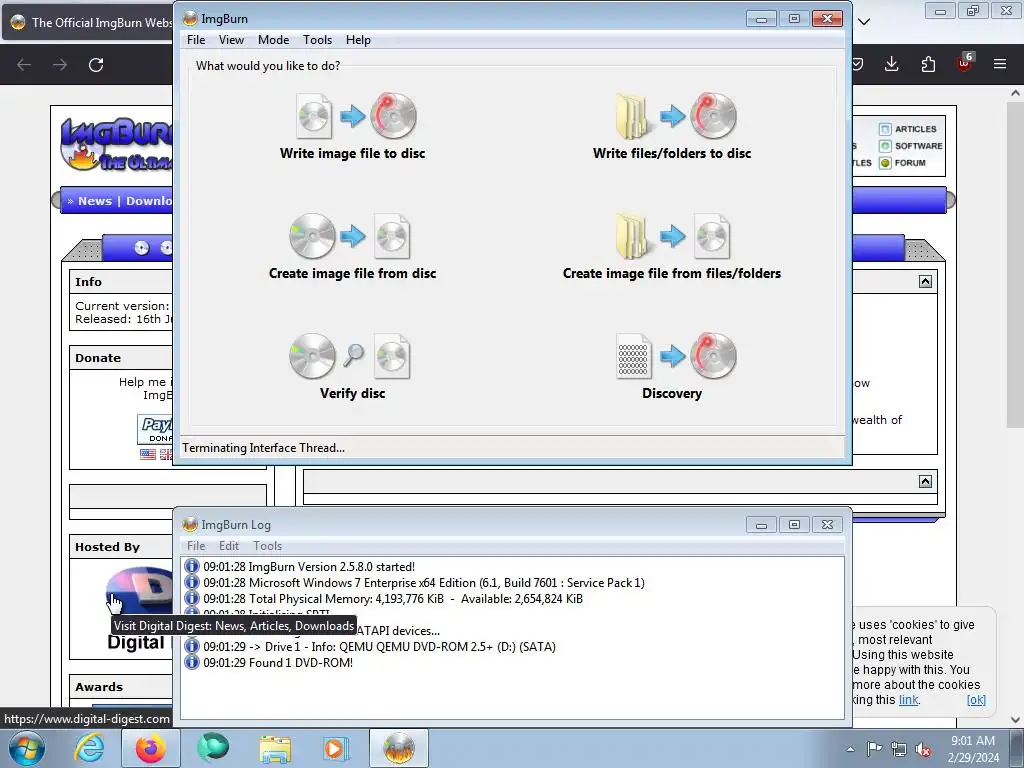Open the Edit menu in ImgBurn Log
Viewport: 1024px width, 768px height.
(229, 546)
